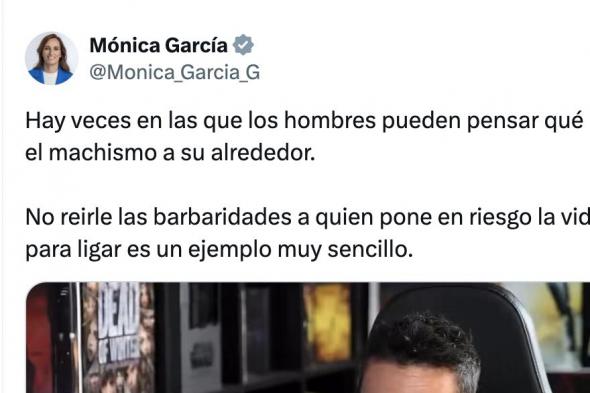
Task: Open the Mónica García display name
Action: coord(158,46)
